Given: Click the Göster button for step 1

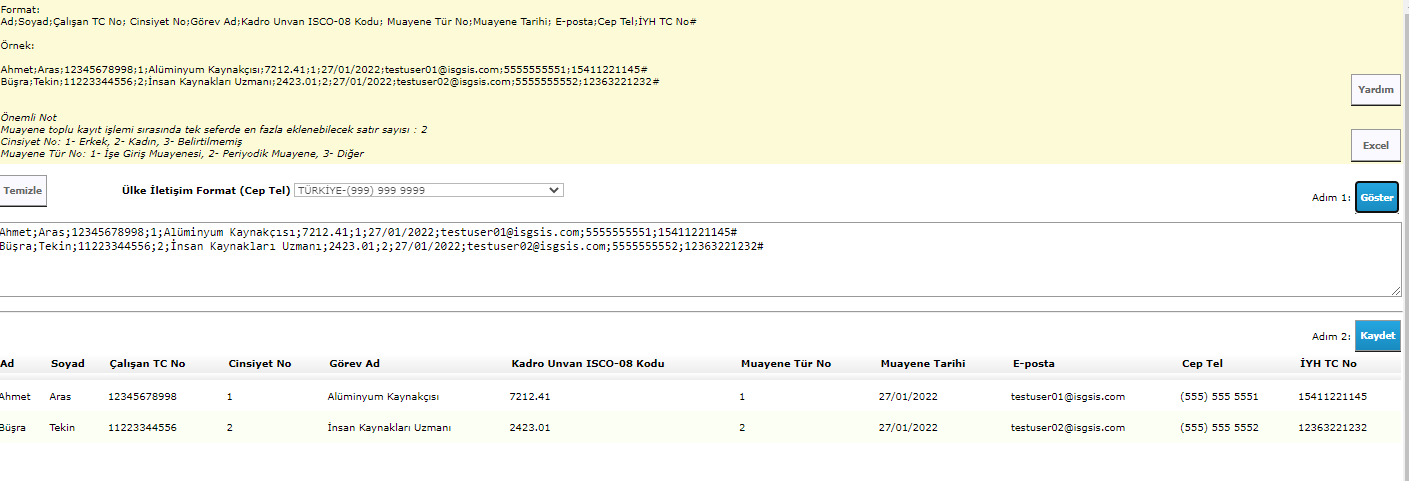Looking at the screenshot, I should tap(1376, 198).
